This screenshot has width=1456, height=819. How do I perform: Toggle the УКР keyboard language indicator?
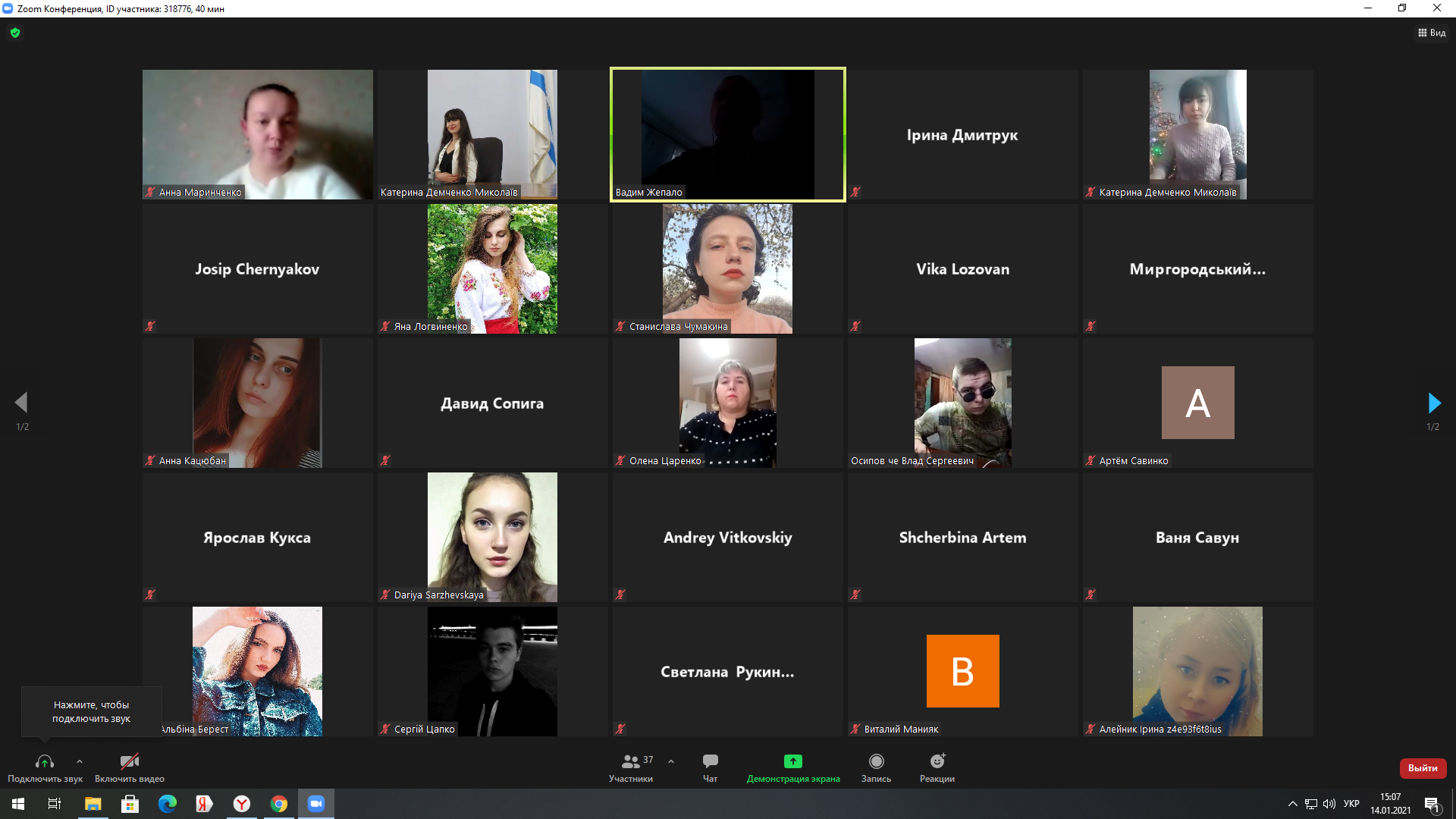[1351, 804]
